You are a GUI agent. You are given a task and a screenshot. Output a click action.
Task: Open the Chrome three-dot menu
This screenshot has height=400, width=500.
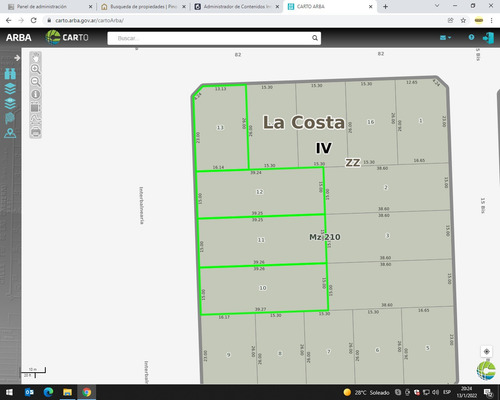491,20
